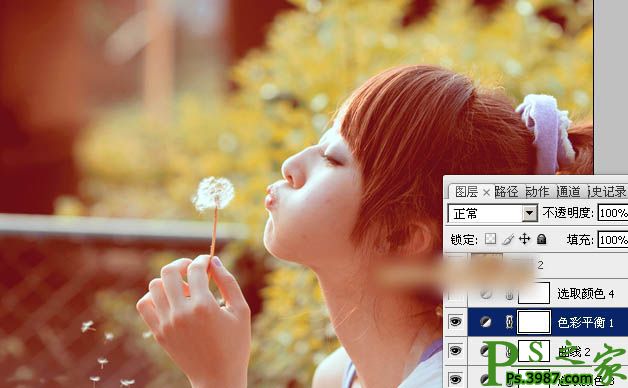The image size is (628, 388).
Task: Click the link icon of 色彩平衡 1
Action: pyautogui.click(x=509, y=322)
